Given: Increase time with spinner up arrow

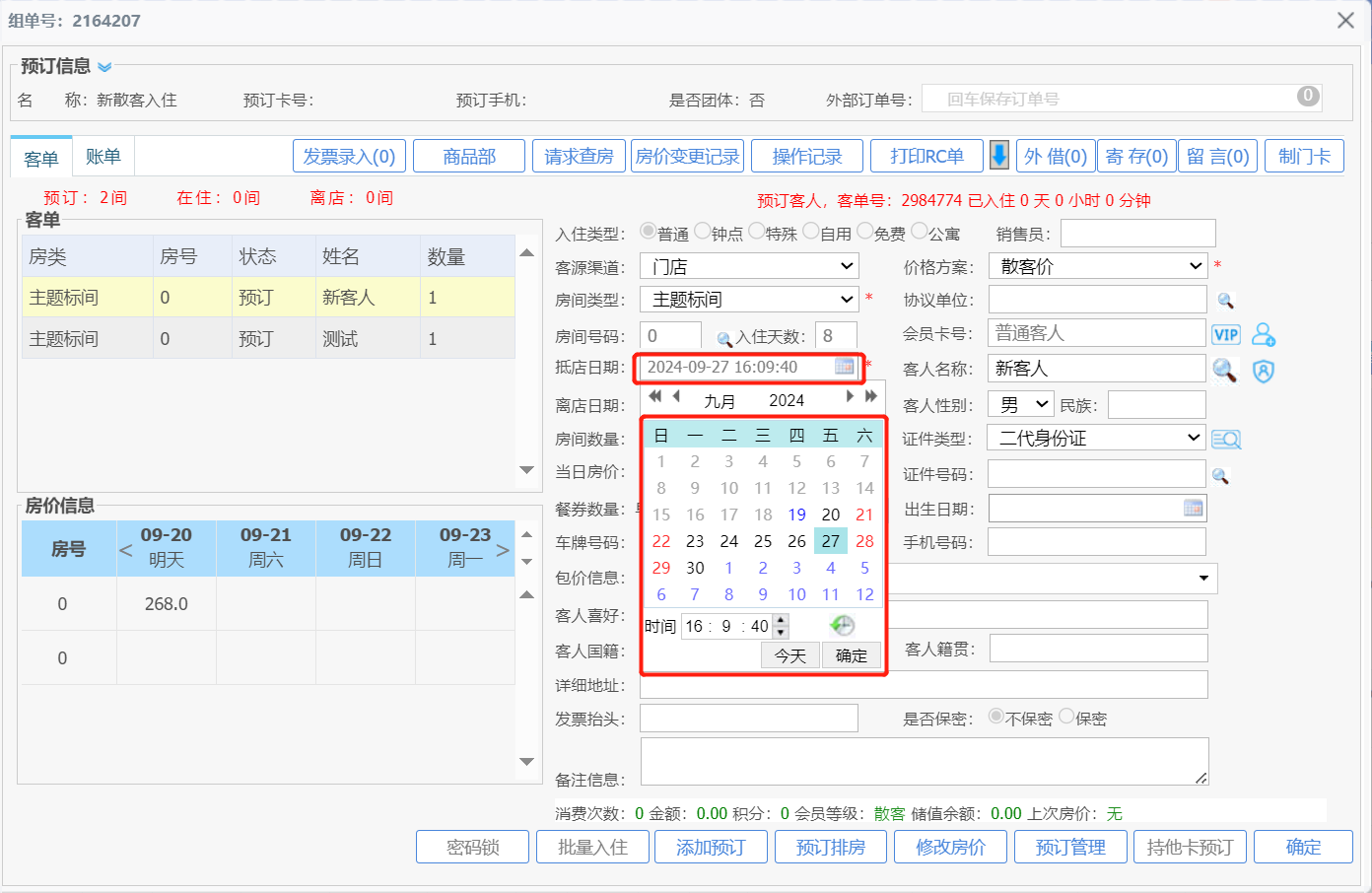Looking at the screenshot, I should [x=781, y=620].
